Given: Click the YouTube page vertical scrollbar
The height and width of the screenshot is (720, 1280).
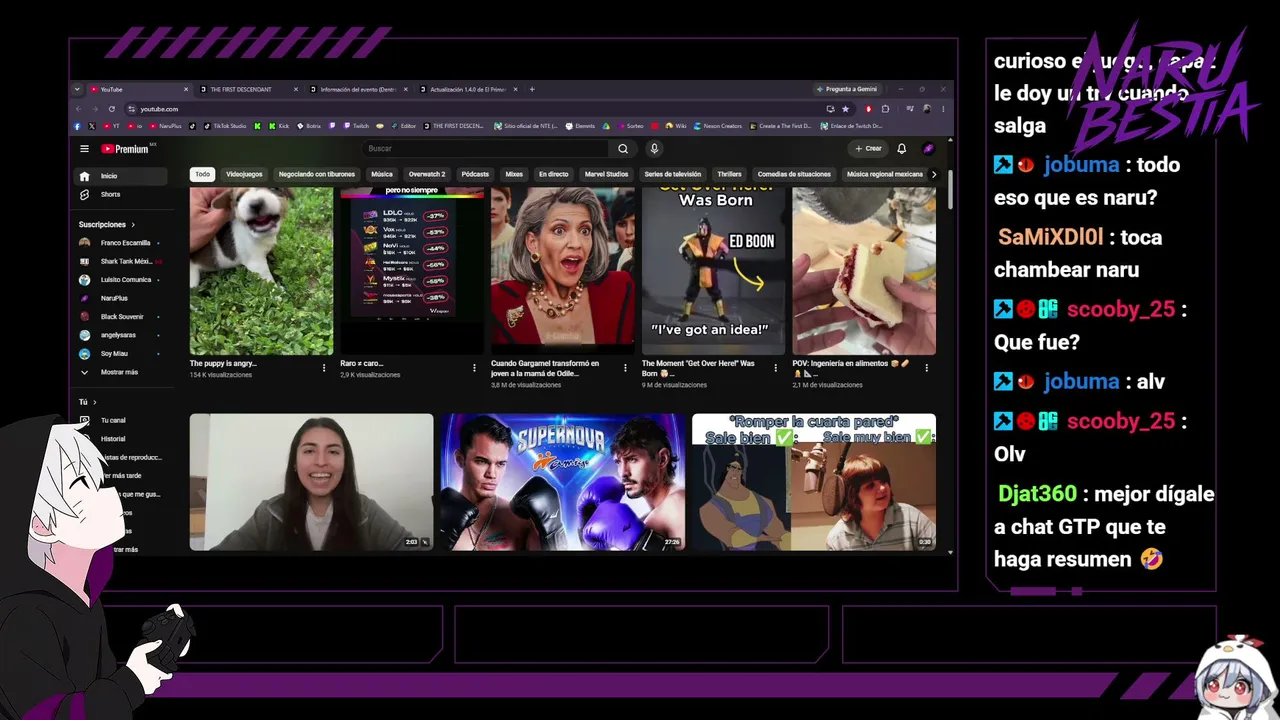Looking at the screenshot, I should click(950, 190).
